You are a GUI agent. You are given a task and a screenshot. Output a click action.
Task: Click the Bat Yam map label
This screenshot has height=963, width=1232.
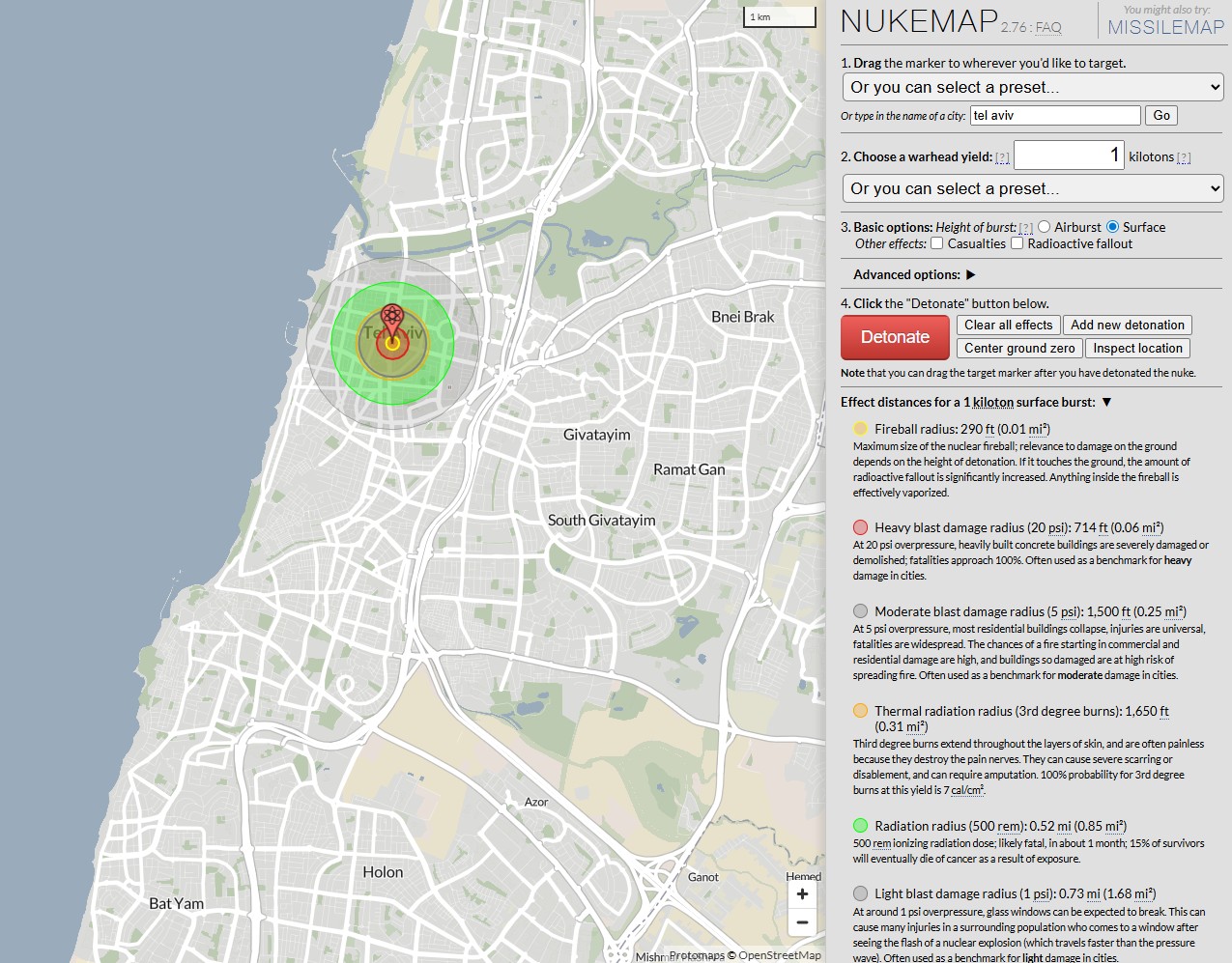pyautogui.click(x=176, y=904)
